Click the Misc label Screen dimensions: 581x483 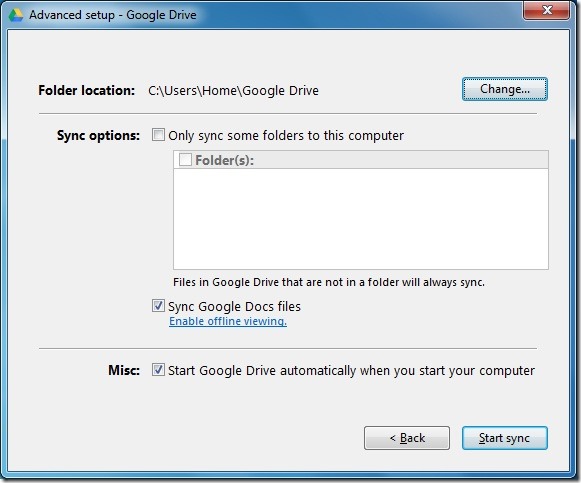[124, 370]
